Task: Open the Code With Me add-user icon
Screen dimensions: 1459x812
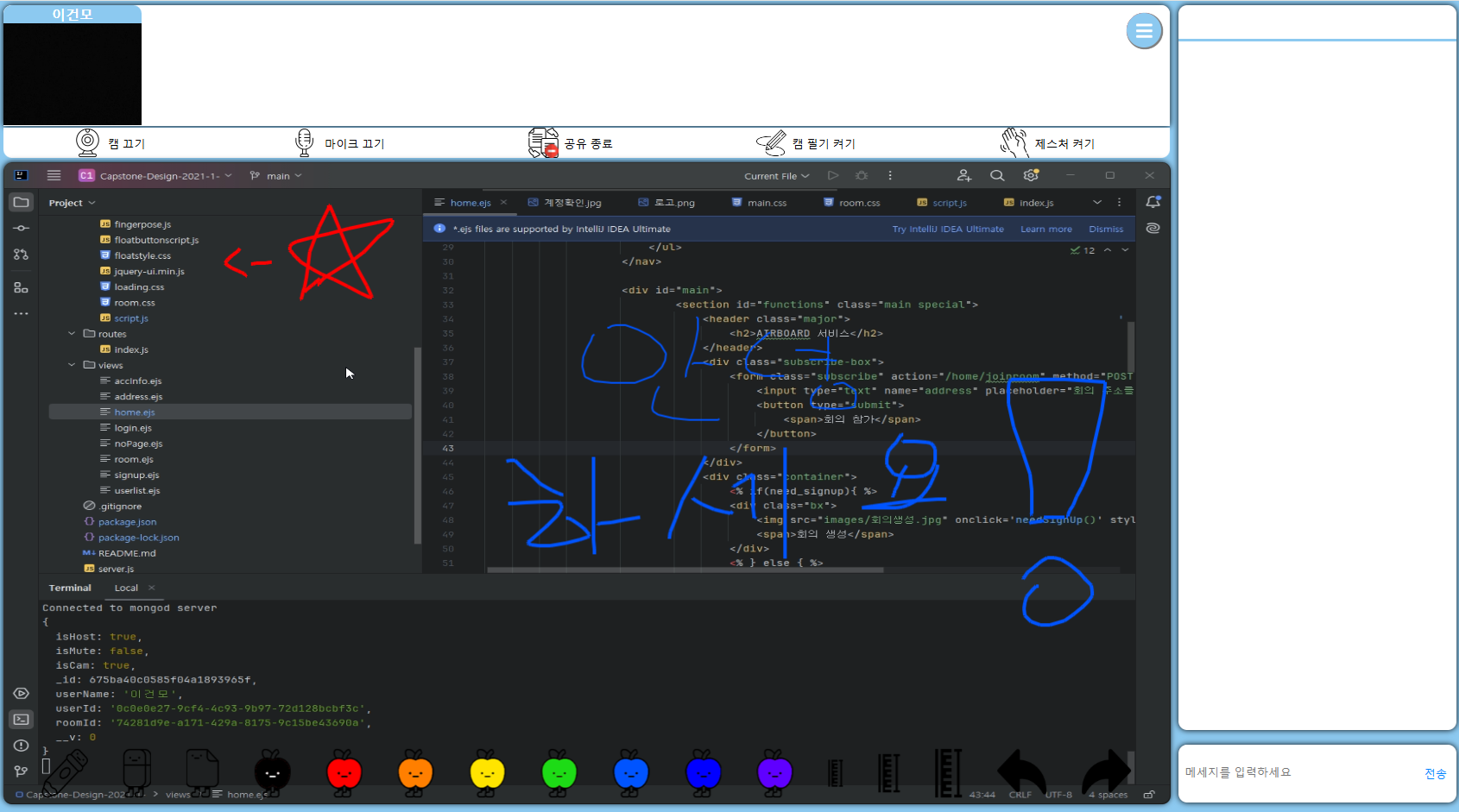Action: pos(964,175)
